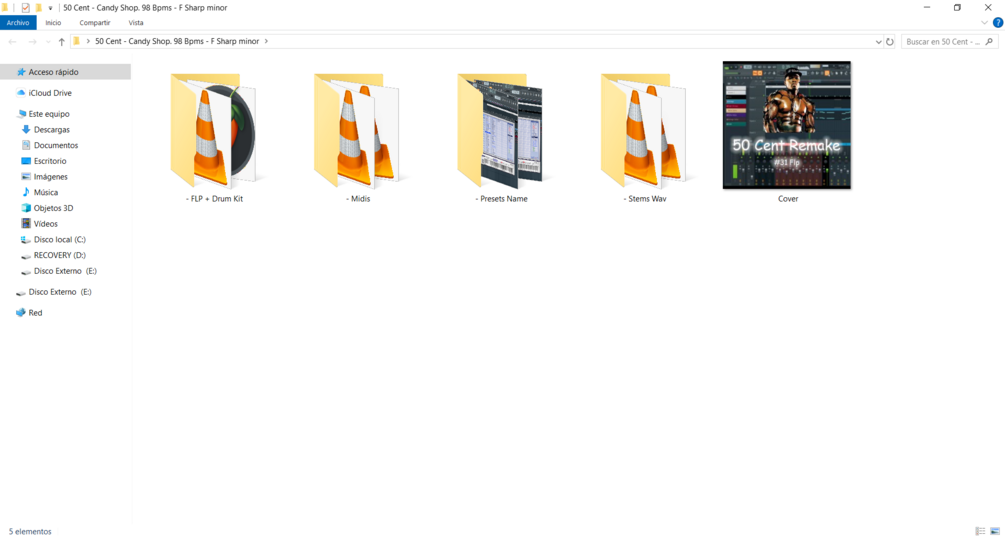Open Música in the navigation pane

[46, 192]
